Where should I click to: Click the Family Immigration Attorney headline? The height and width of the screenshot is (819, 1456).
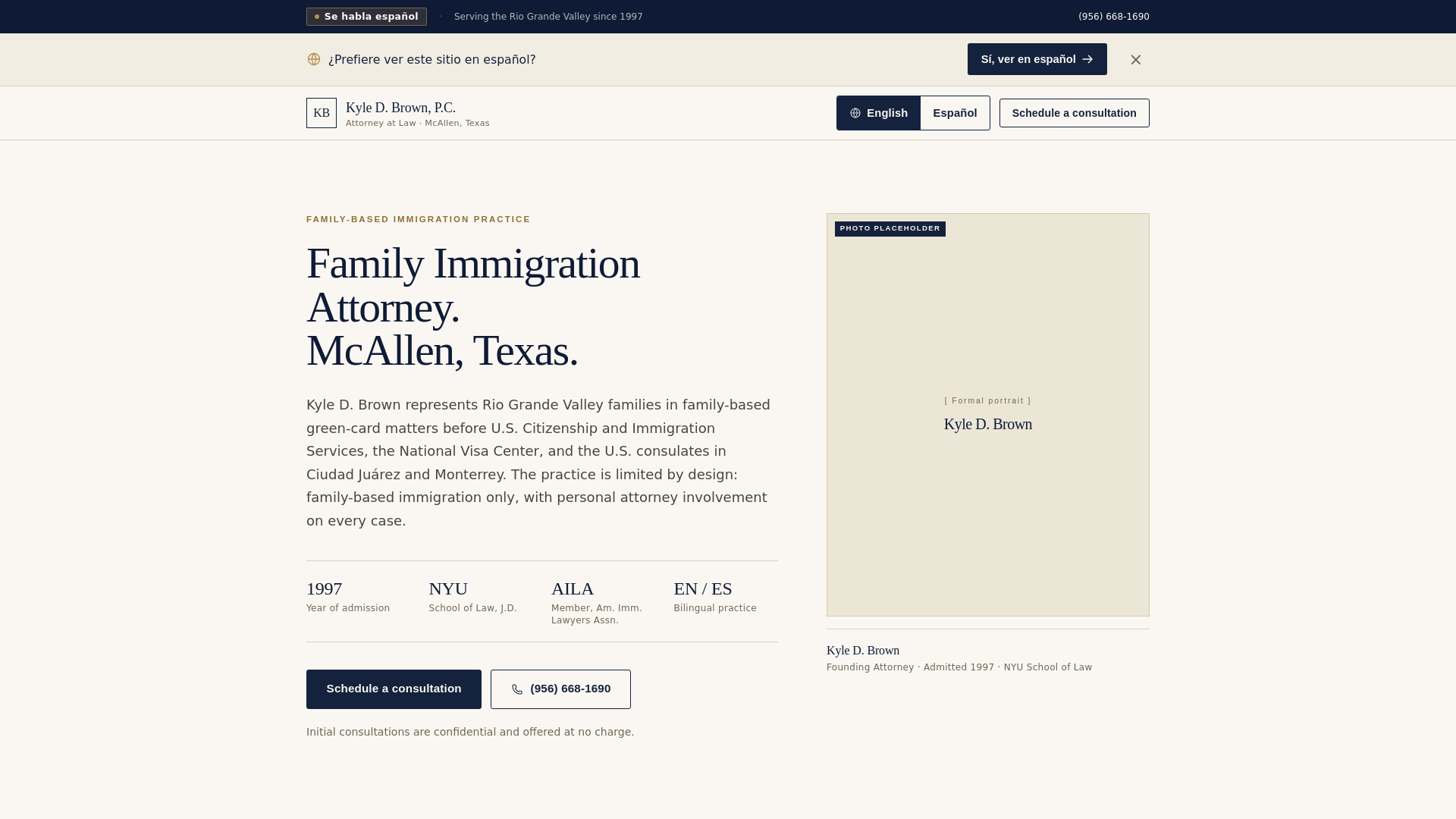[473, 307]
